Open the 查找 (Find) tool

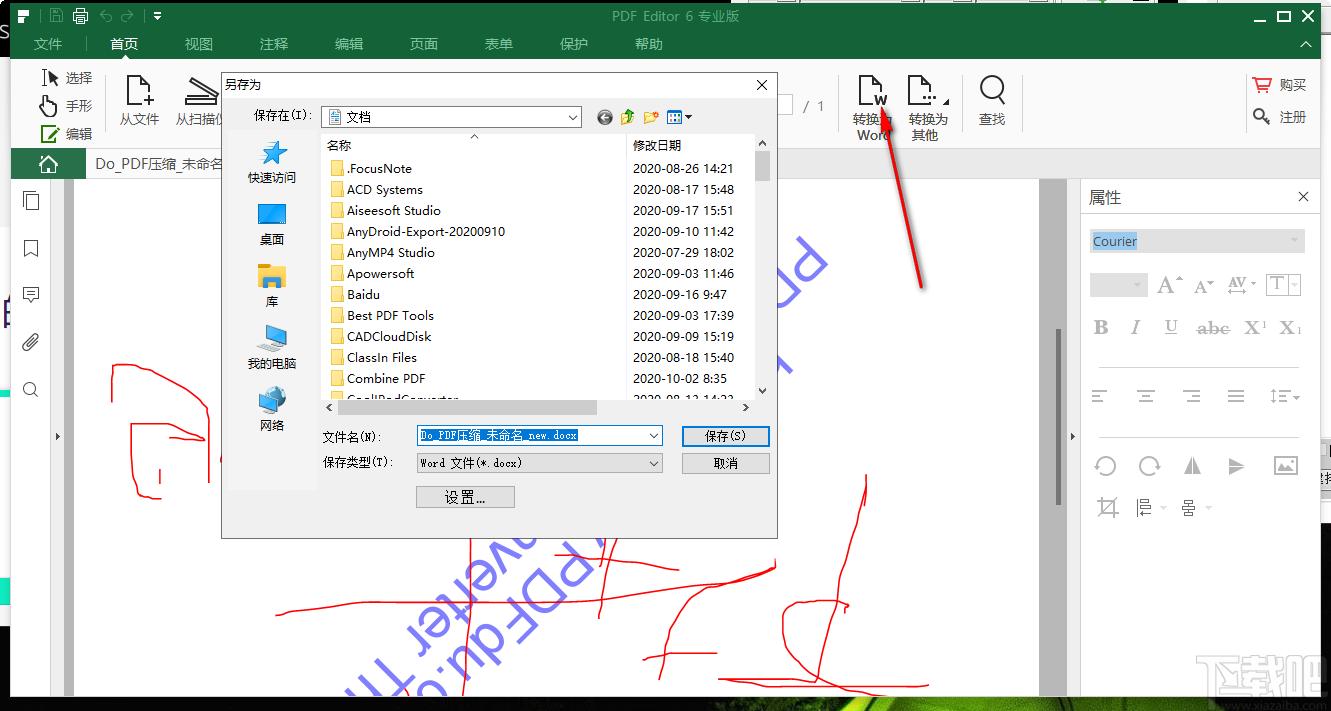pos(992,100)
